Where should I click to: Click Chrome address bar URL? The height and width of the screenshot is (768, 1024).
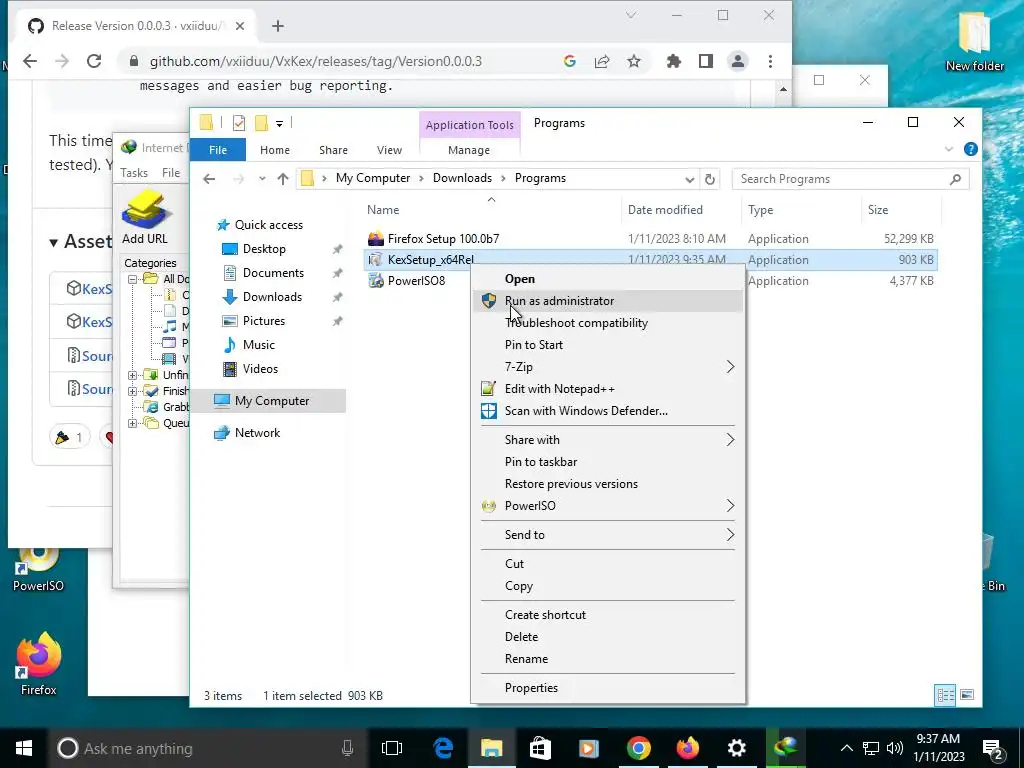[315, 61]
